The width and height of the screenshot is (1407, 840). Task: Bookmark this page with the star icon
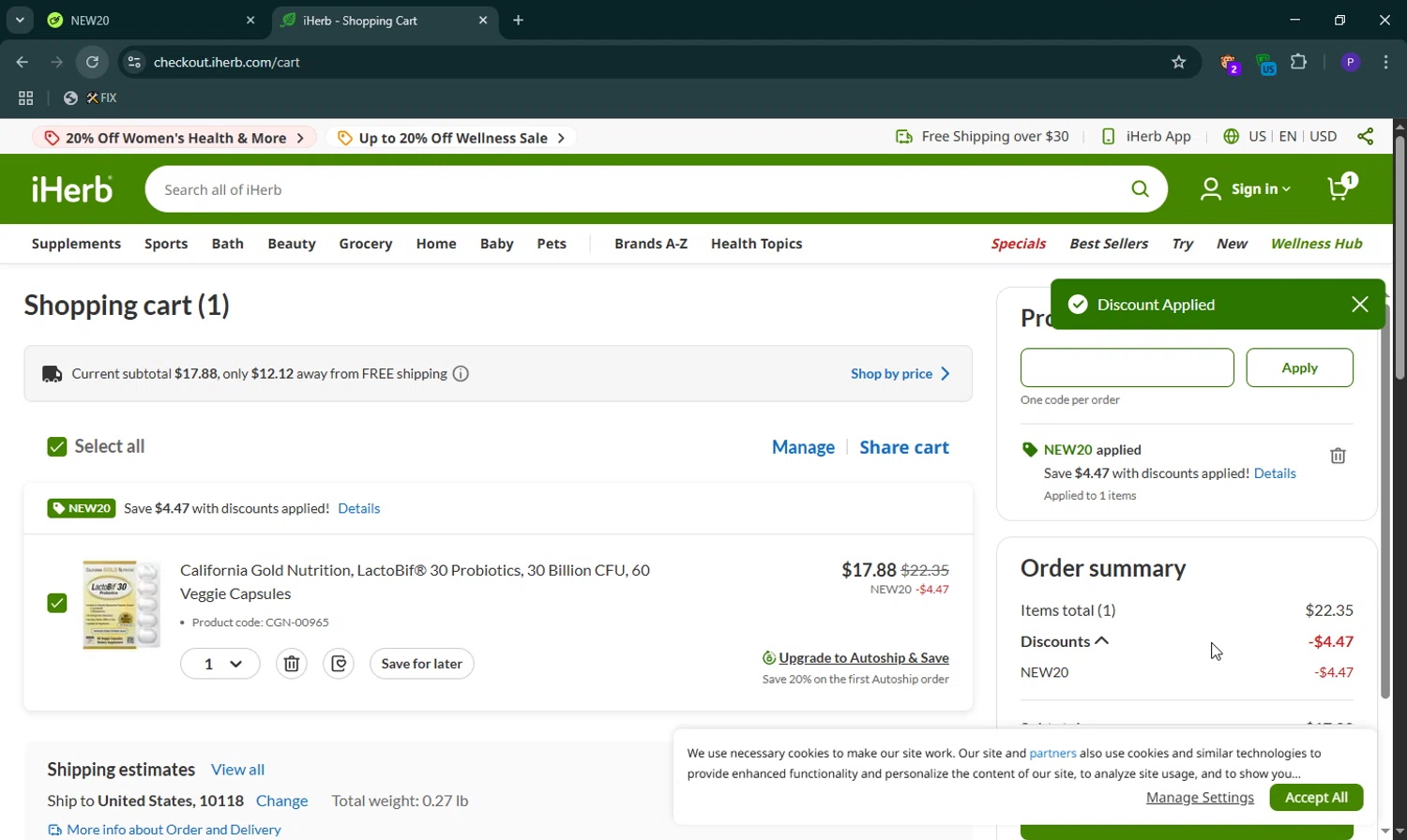(1179, 62)
